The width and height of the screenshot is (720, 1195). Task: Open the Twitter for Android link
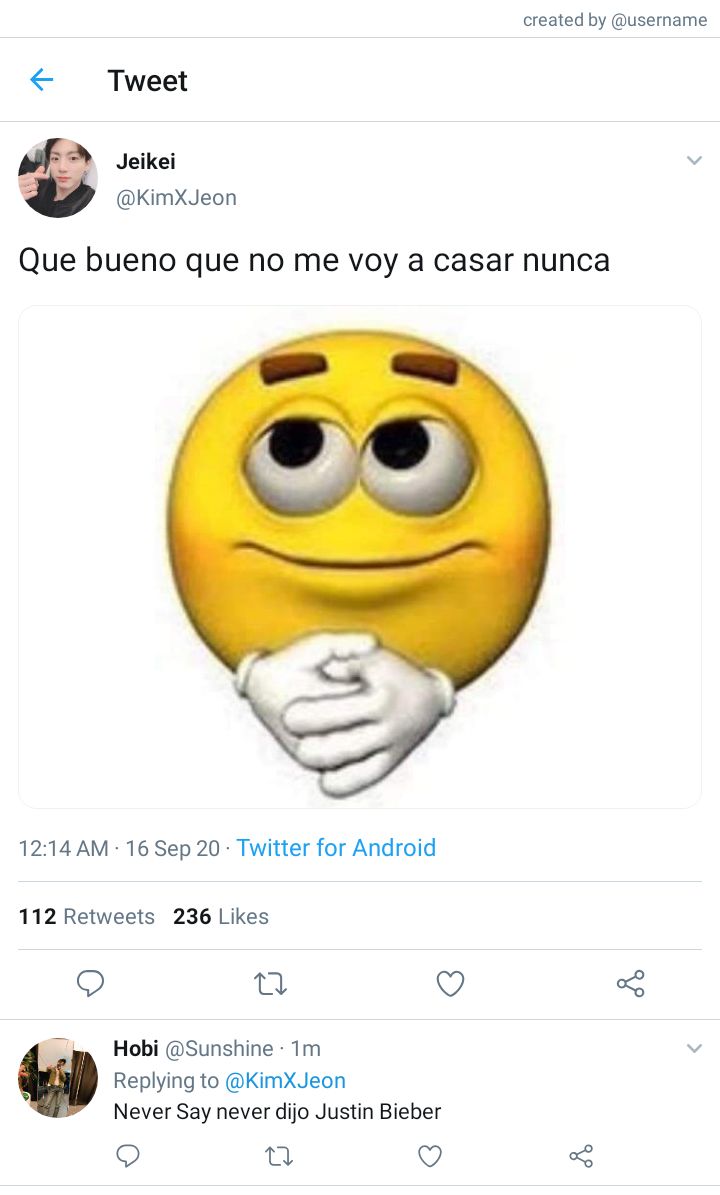point(336,847)
